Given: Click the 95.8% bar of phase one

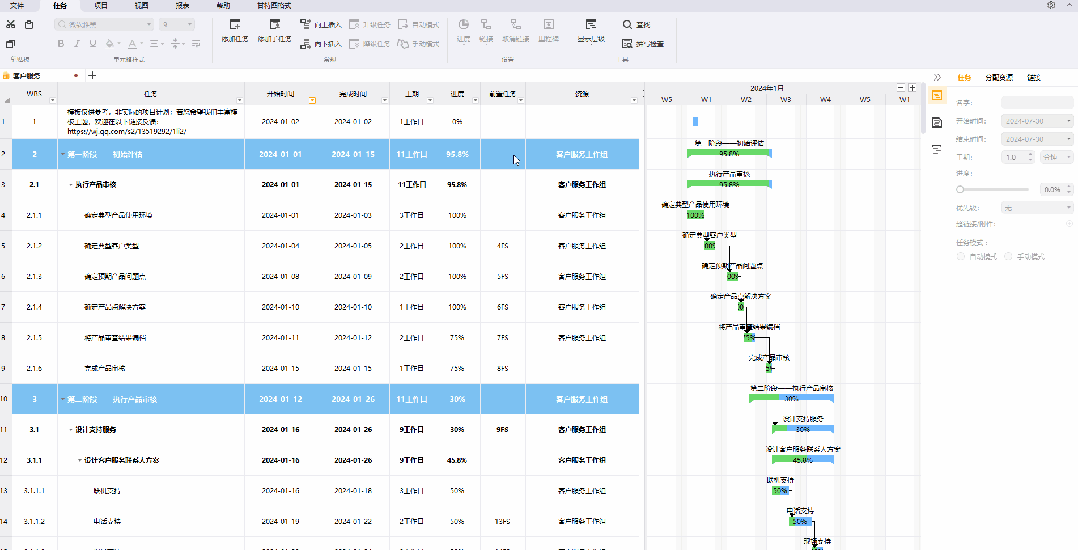Looking at the screenshot, I should click(729, 153).
